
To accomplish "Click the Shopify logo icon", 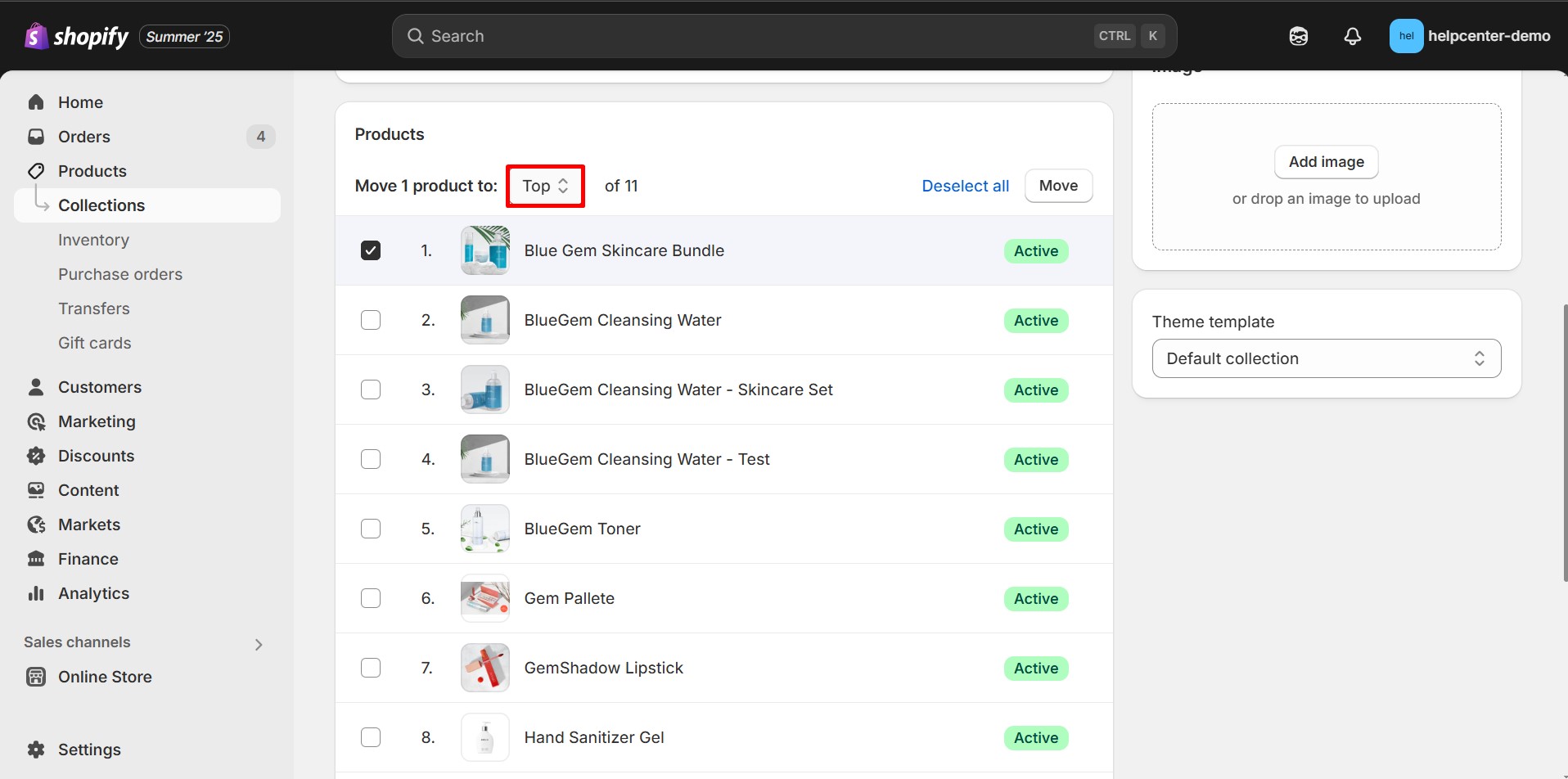I will (x=36, y=36).
